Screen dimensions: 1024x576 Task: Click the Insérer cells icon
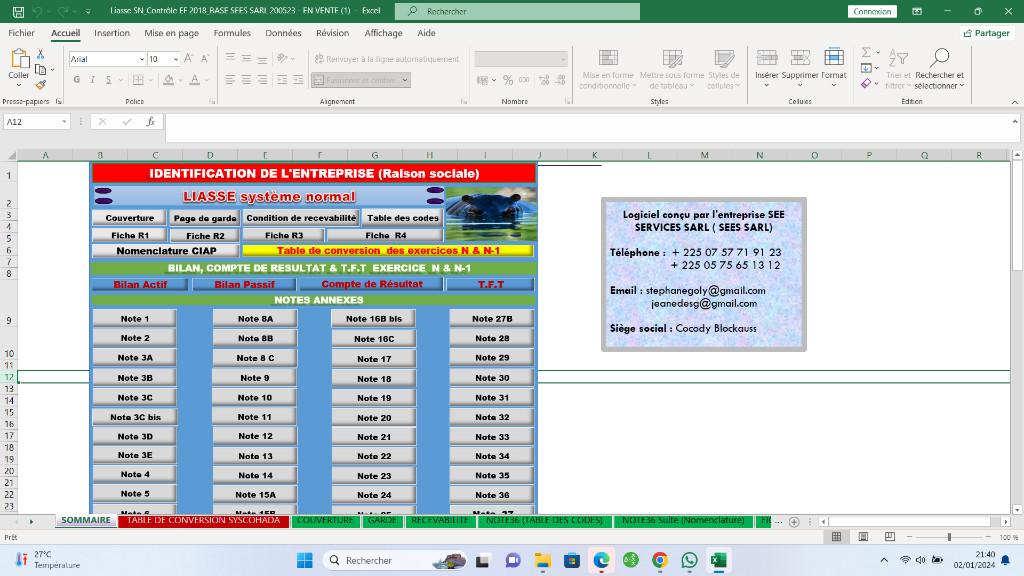point(767,68)
